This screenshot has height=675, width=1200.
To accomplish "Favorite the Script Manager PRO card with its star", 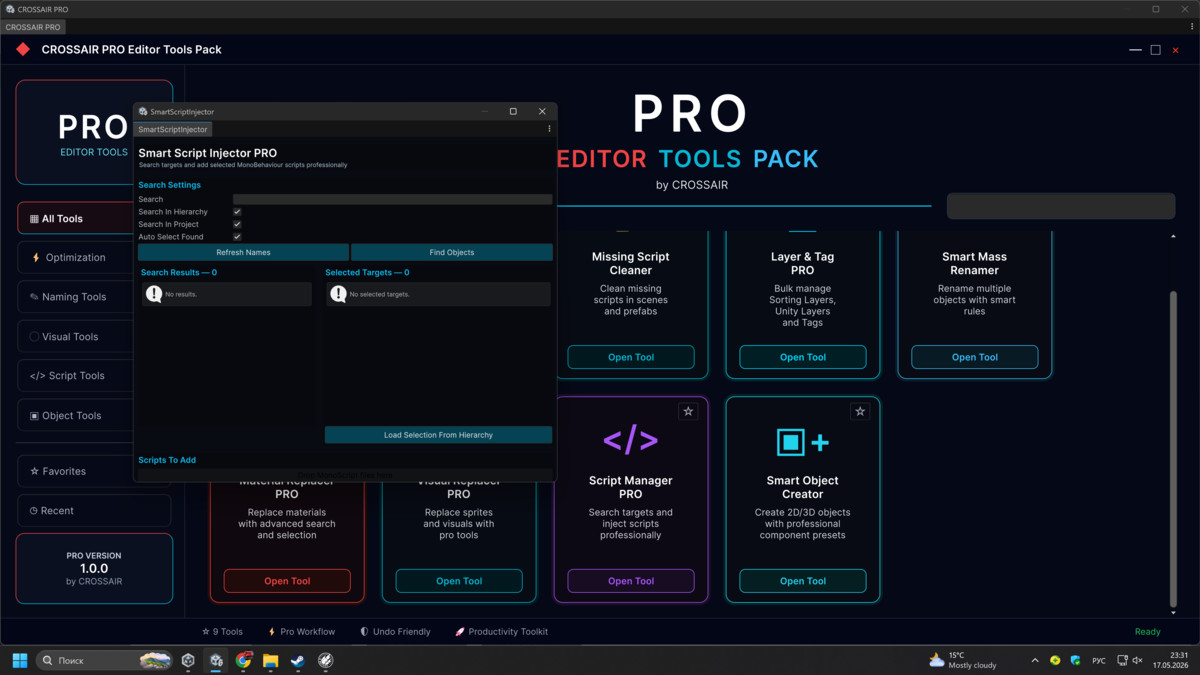I will (688, 411).
